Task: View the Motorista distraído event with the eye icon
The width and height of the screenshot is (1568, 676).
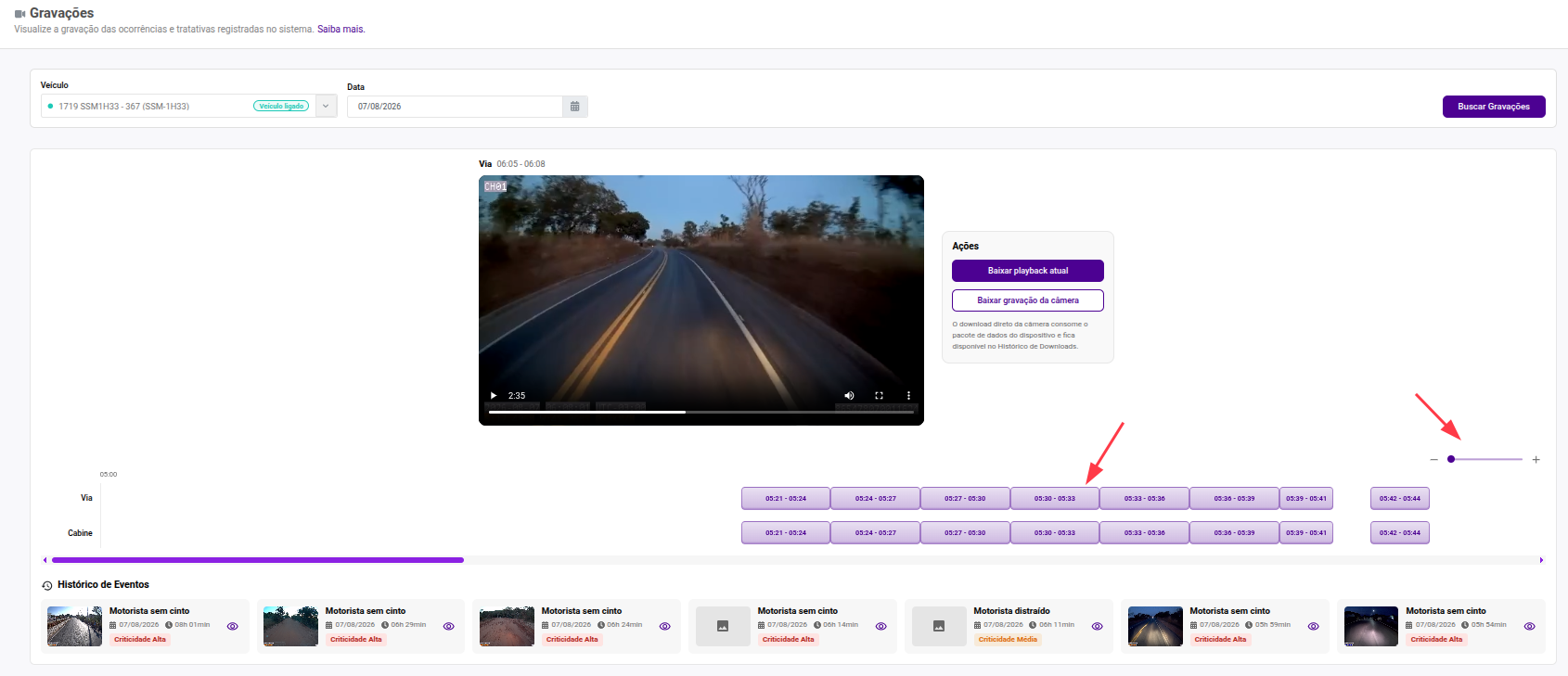Action: 1098,626
